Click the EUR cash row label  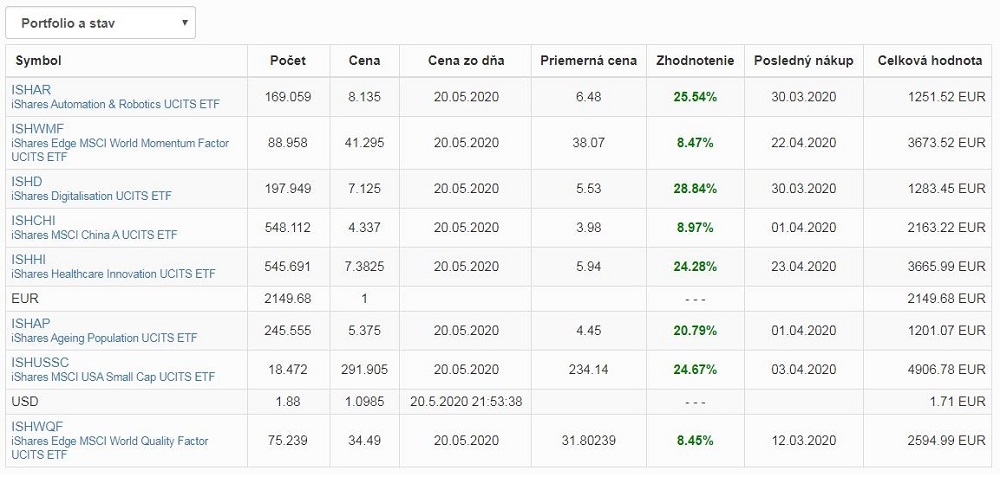coord(24,298)
